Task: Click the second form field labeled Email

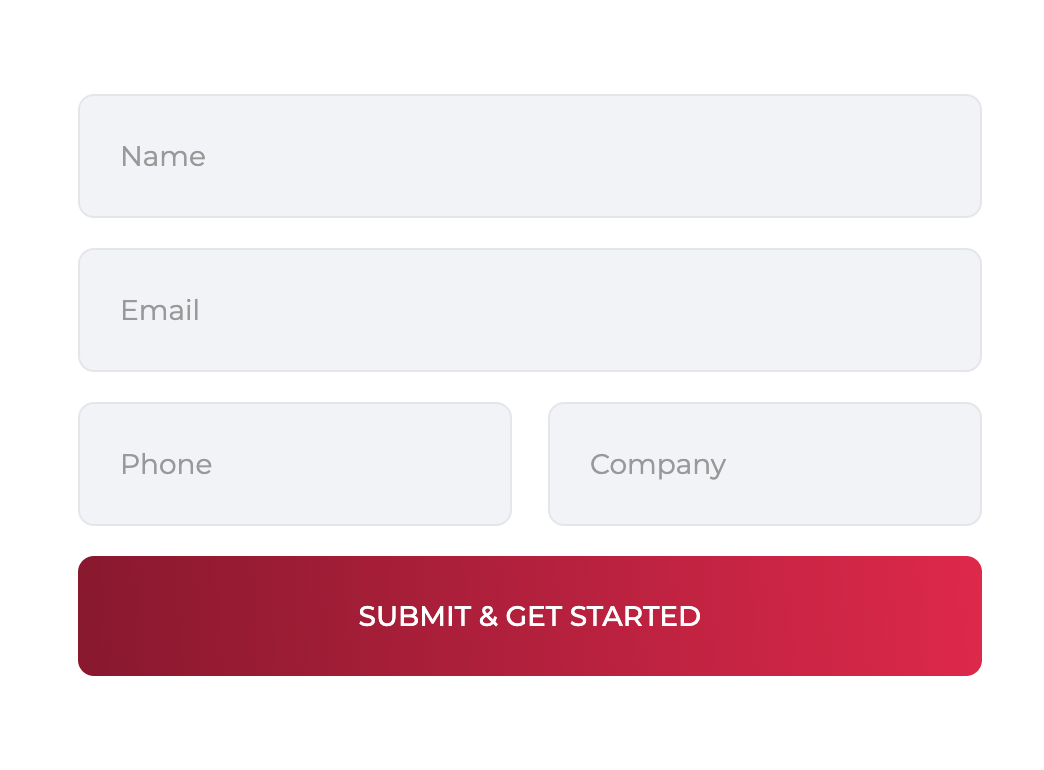Action: (x=530, y=310)
